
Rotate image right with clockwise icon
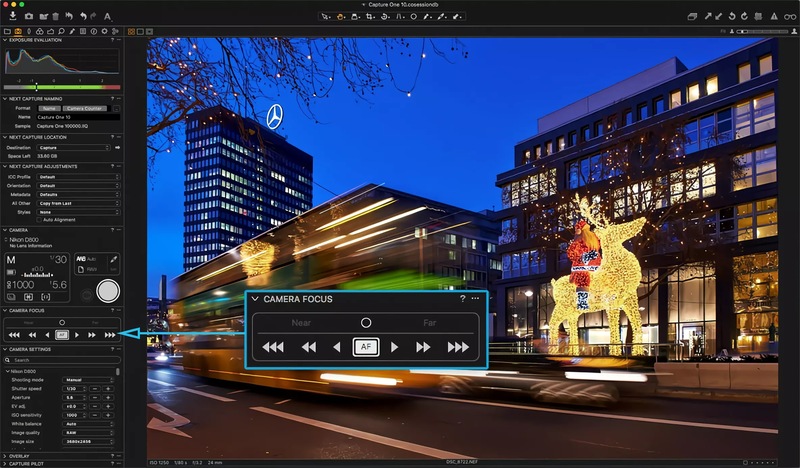[x=744, y=16]
